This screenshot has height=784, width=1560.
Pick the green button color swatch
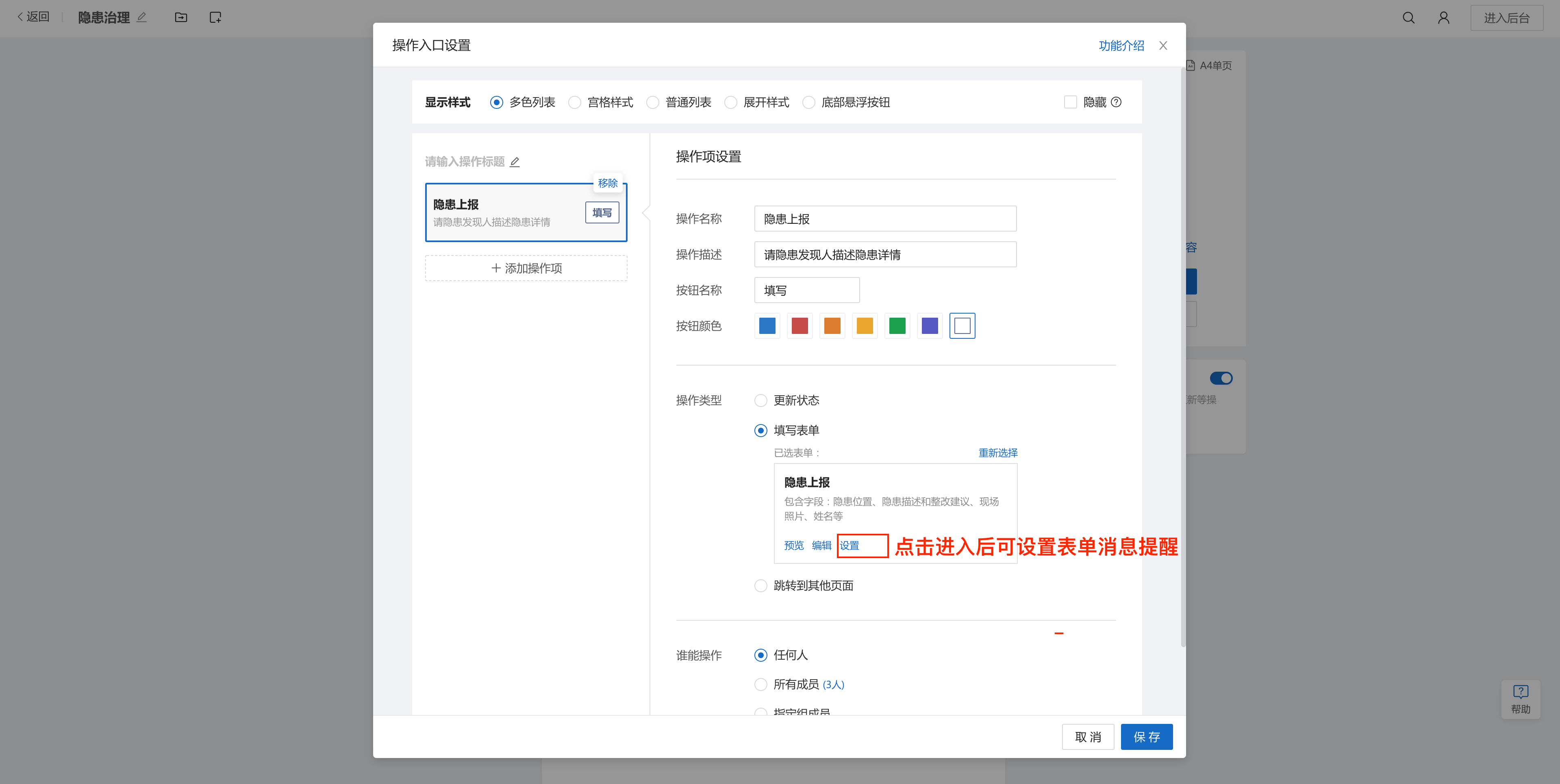pos(897,326)
